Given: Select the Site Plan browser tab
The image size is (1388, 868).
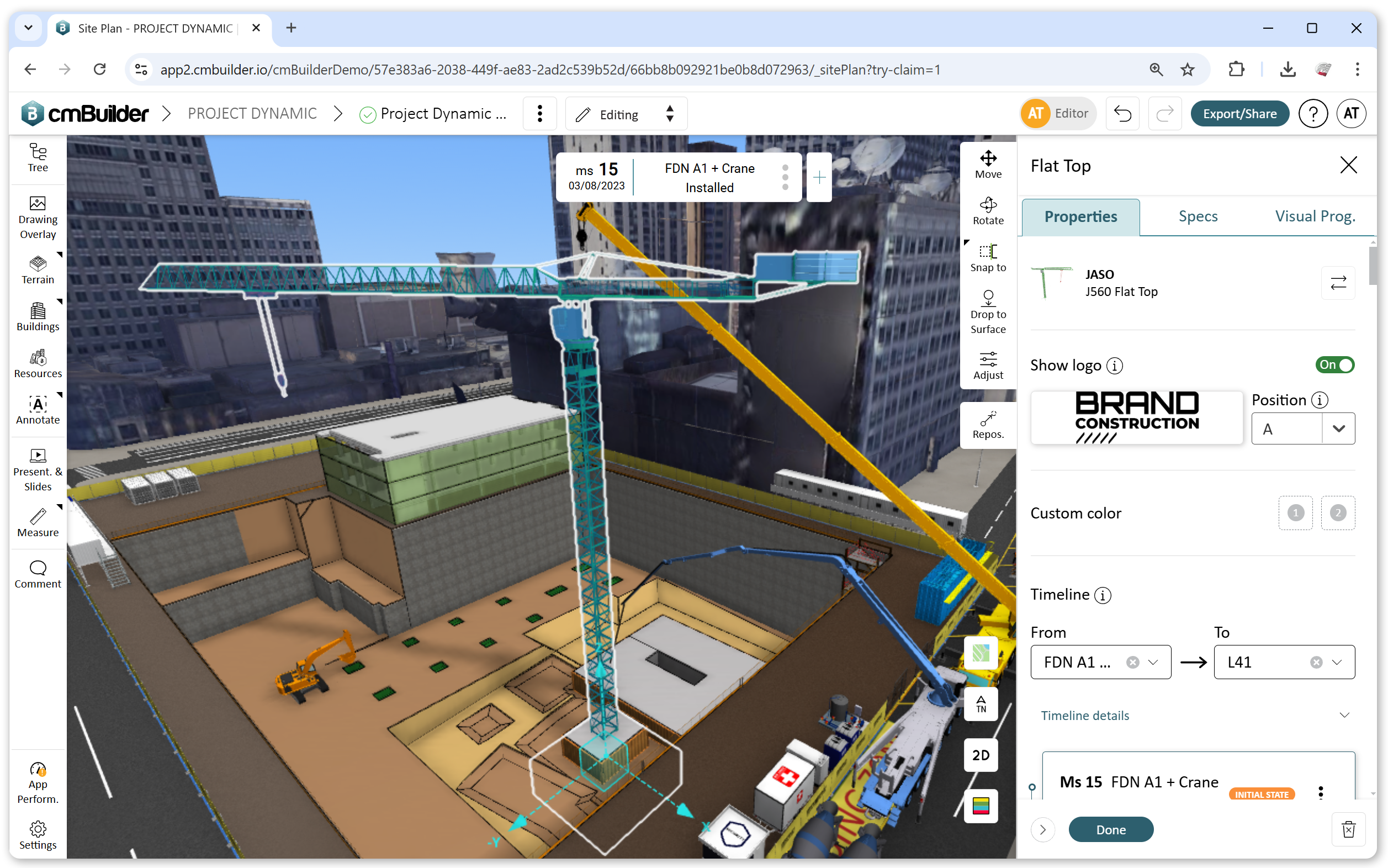Looking at the screenshot, I should point(161,28).
